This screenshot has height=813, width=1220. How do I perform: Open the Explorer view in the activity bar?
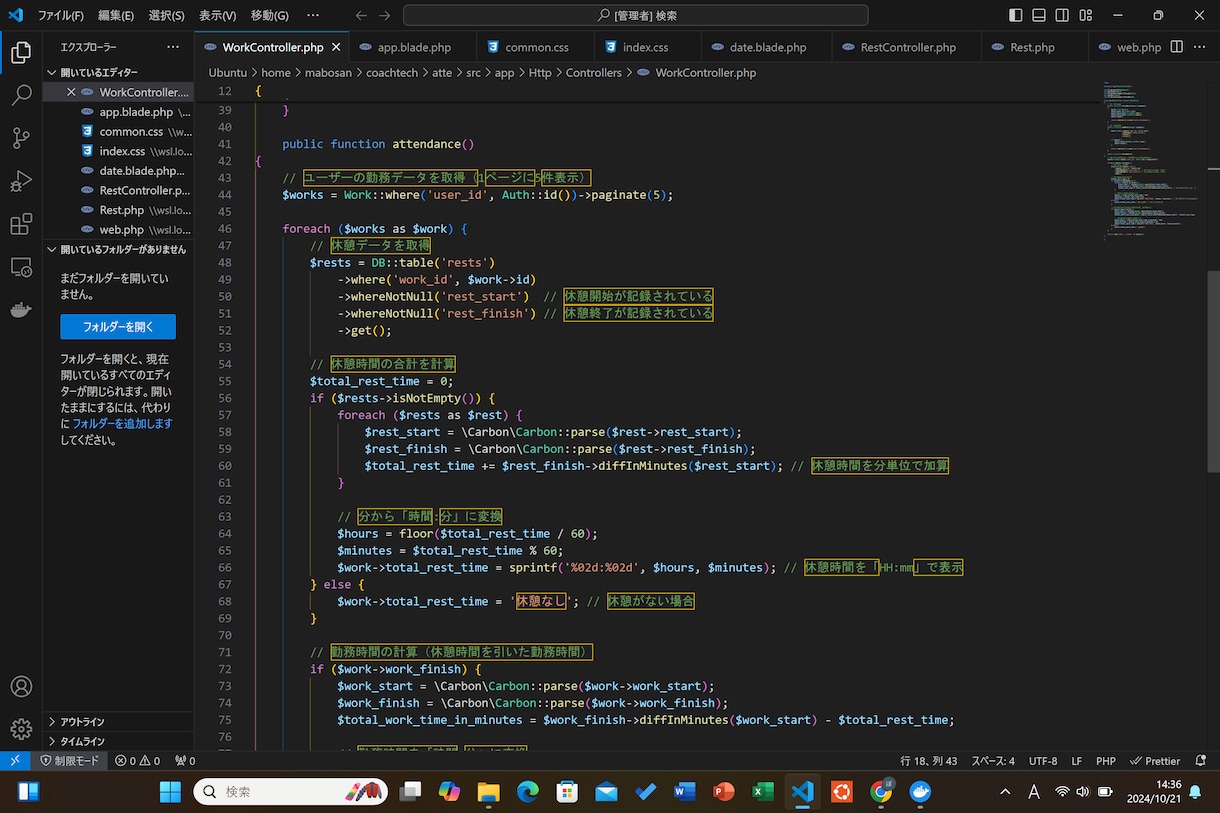(21, 53)
